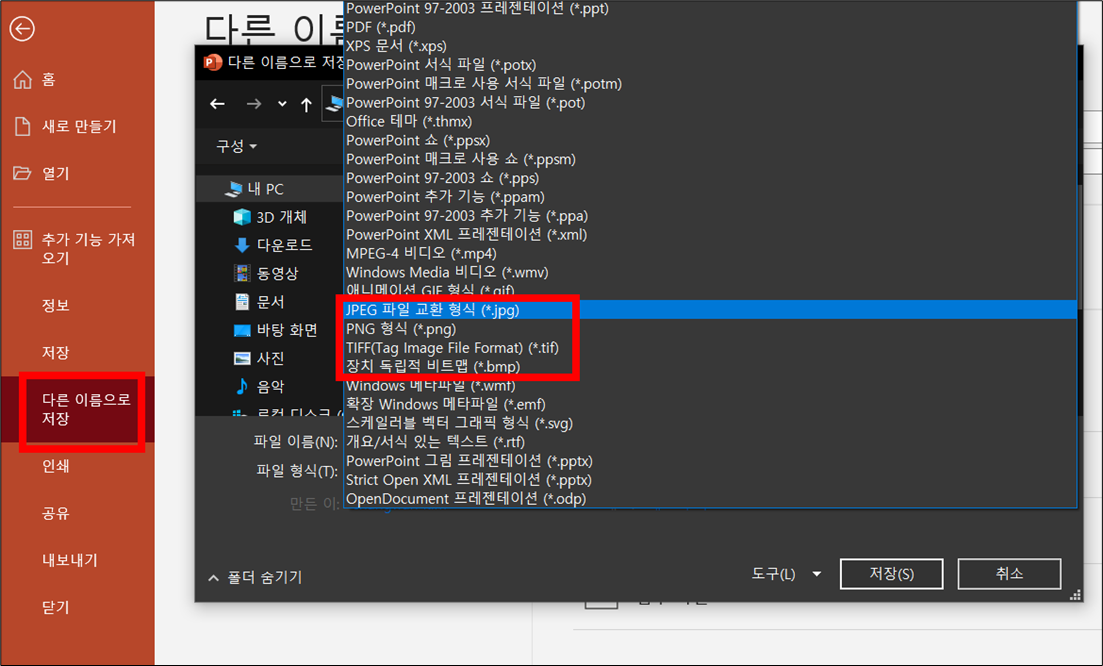Click 닫기 in the sidebar
Image resolution: width=1103 pixels, height=666 pixels.
click(56, 607)
